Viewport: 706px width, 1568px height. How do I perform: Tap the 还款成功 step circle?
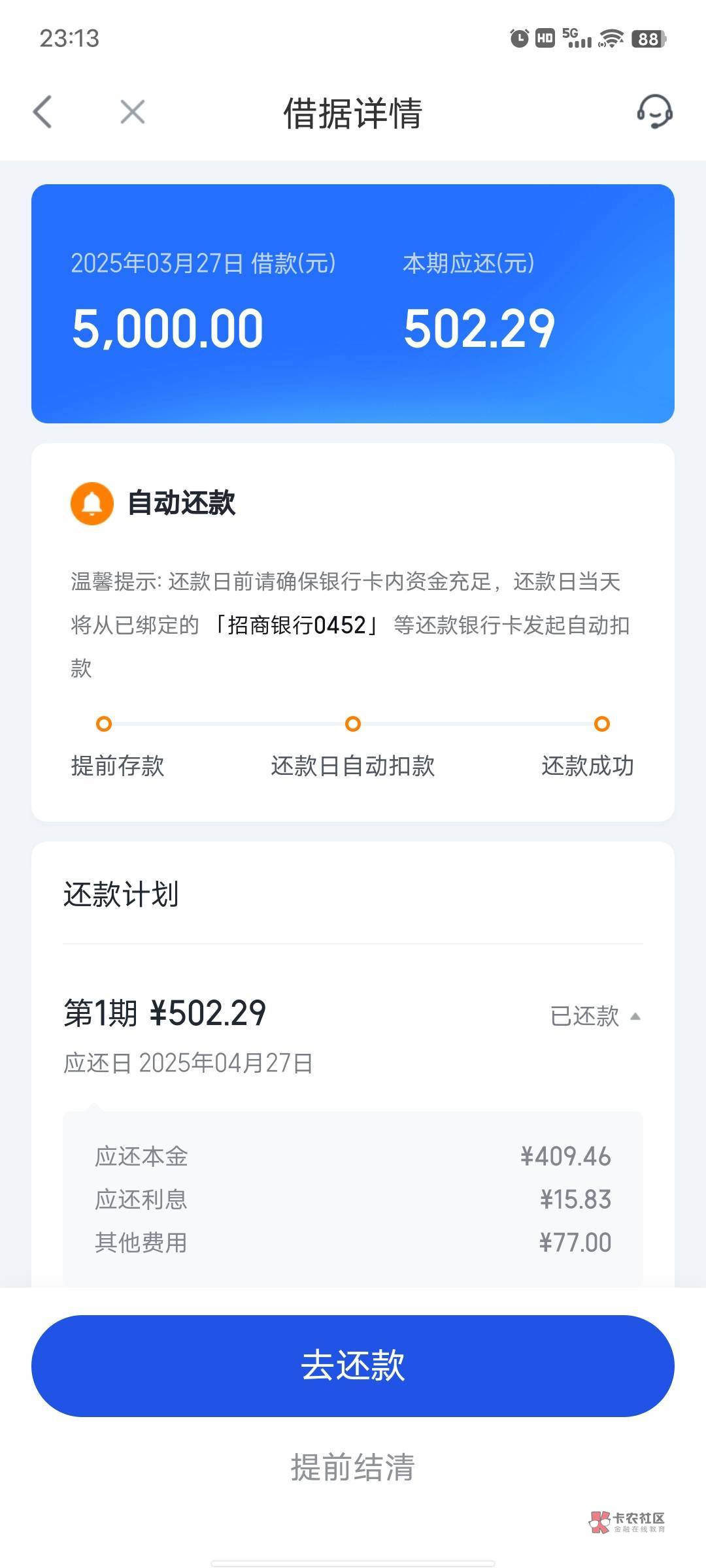click(602, 724)
